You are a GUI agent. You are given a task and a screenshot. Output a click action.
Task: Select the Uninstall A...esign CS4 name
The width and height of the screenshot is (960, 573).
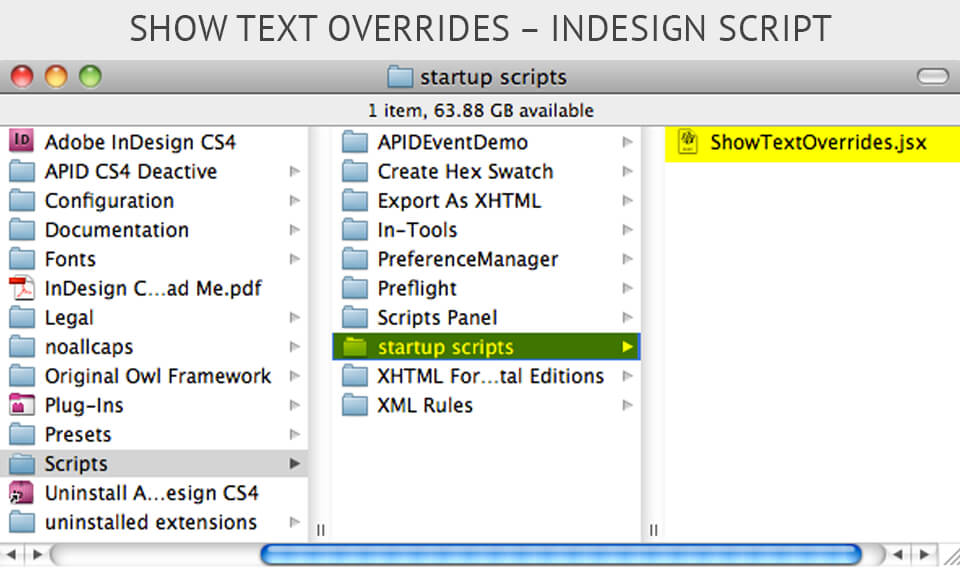(152, 493)
